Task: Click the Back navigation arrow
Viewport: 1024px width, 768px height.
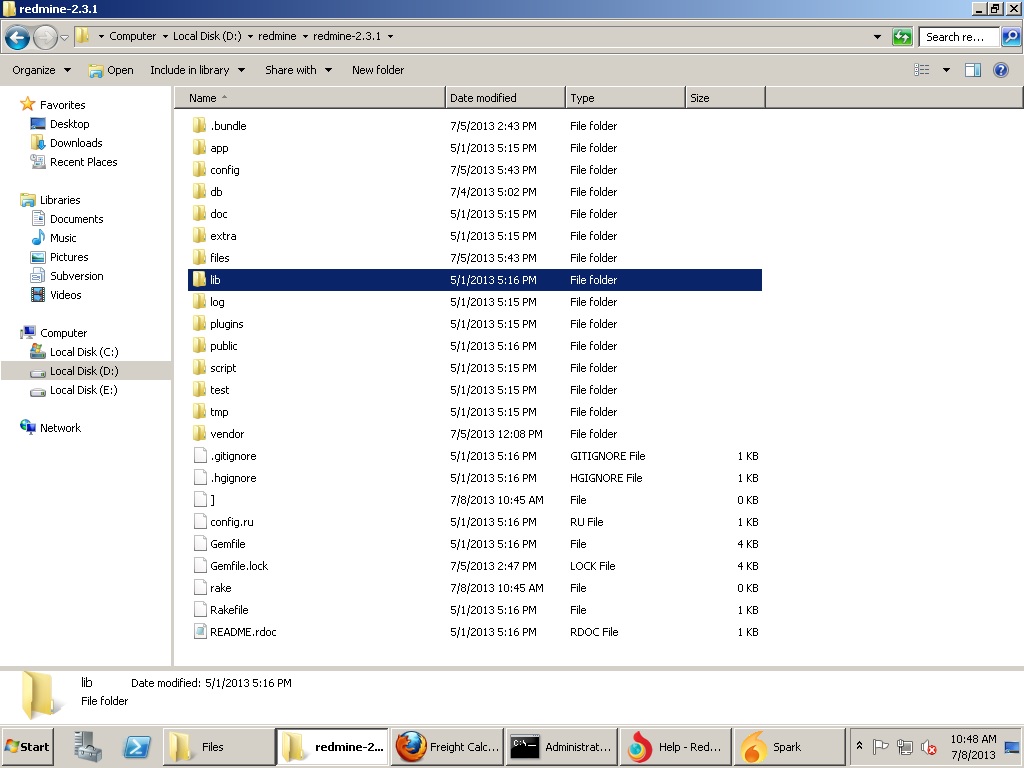Action: coord(18,37)
